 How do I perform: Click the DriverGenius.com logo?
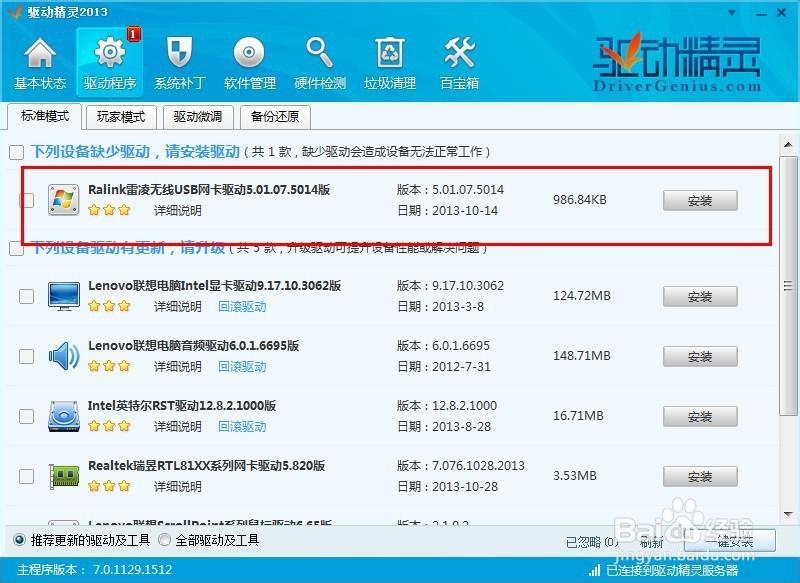pos(677,63)
